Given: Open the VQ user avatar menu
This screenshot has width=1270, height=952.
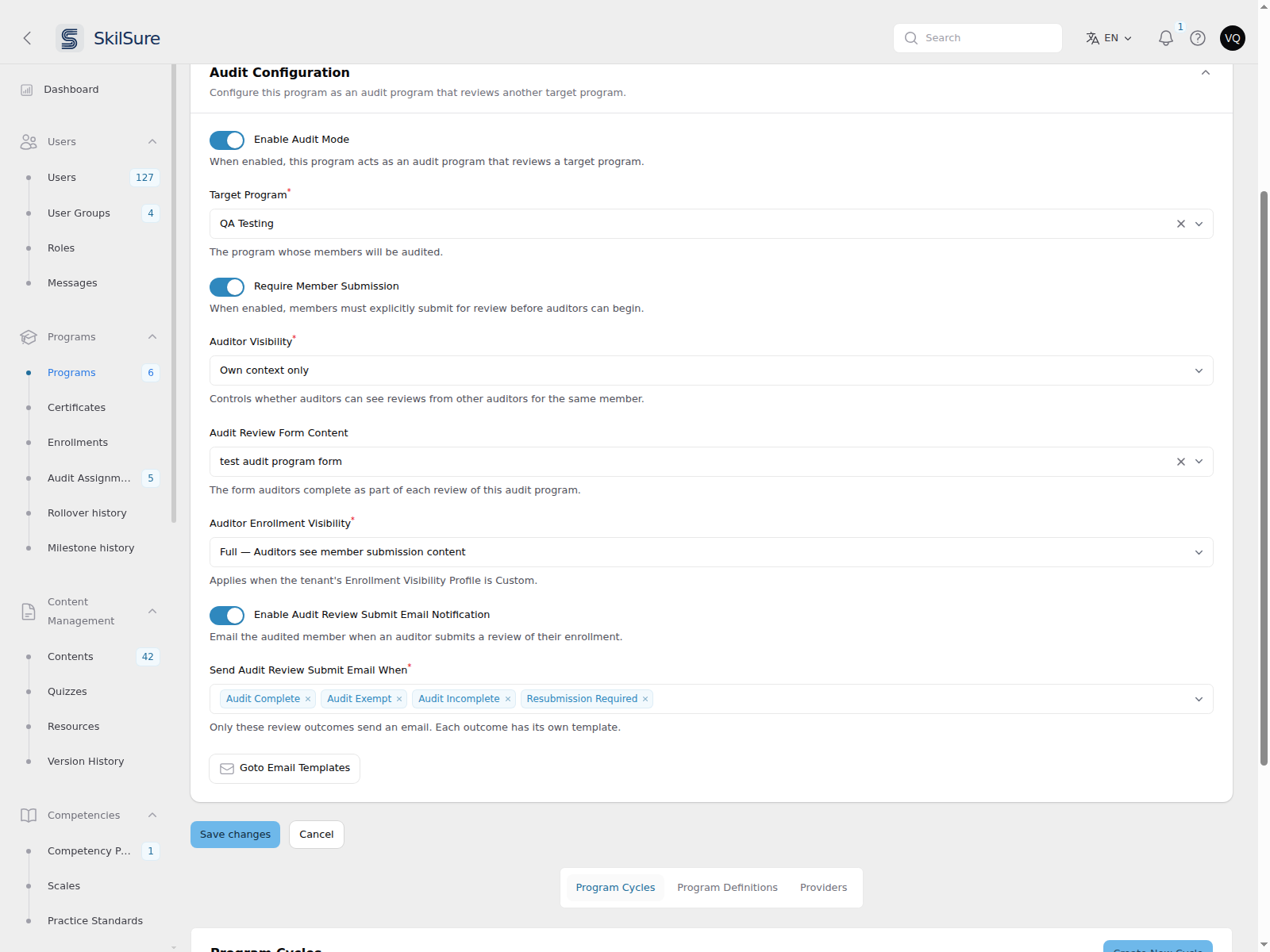Looking at the screenshot, I should [x=1233, y=38].
